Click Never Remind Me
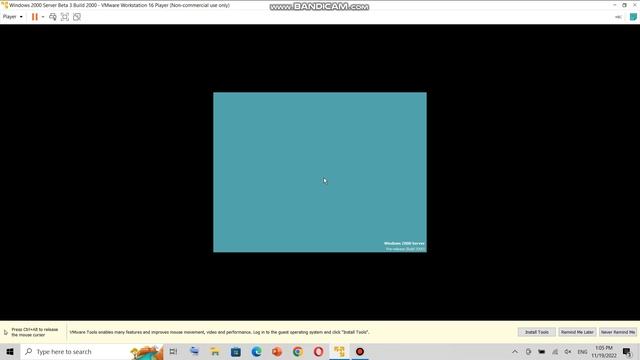This screenshot has height=360, width=640. pos(618,332)
